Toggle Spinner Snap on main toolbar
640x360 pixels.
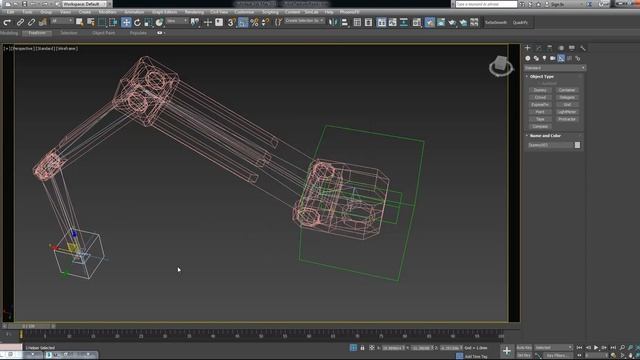tap(265, 22)
